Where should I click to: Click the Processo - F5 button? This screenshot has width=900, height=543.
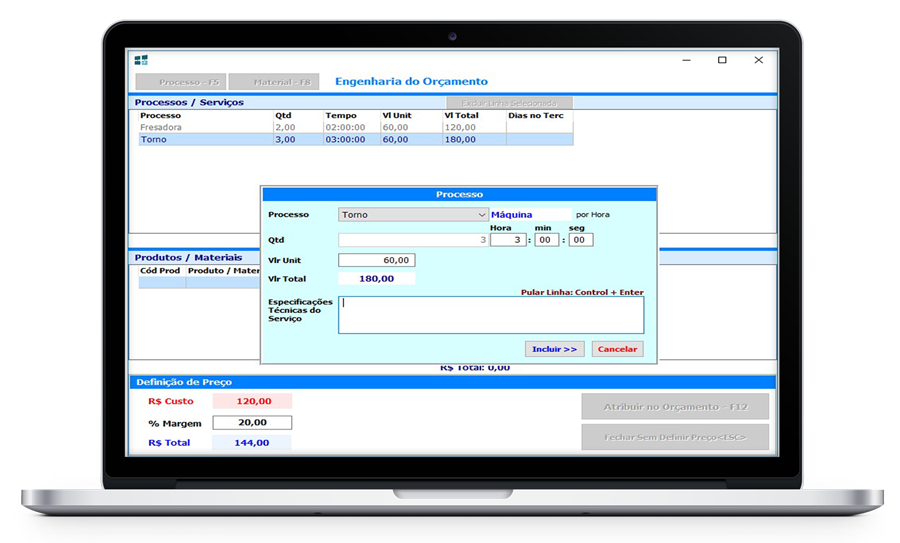pos(181,82)
